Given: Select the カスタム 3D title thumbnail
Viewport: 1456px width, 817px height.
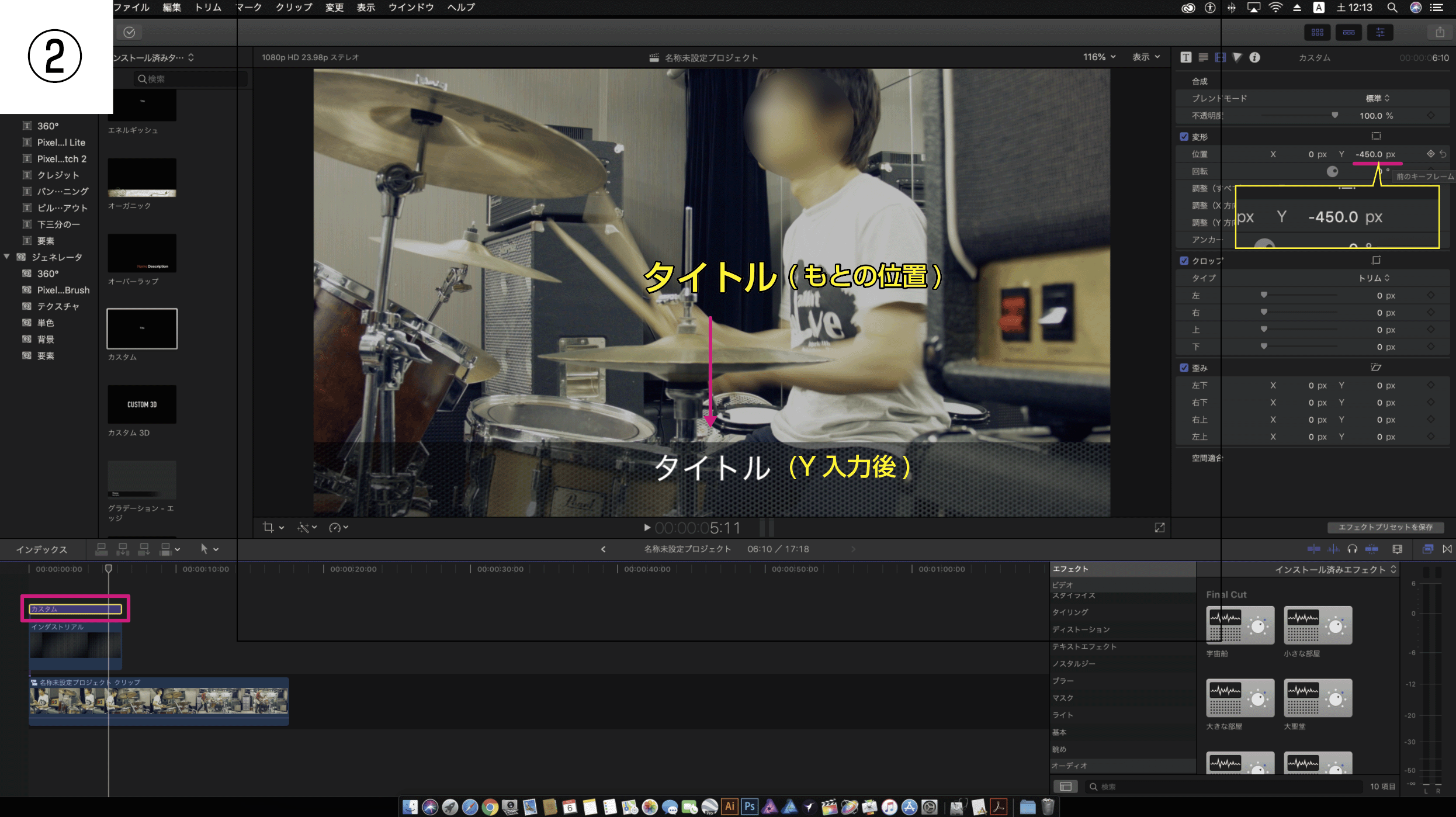Looking at the screenshot, I should 142,404.
